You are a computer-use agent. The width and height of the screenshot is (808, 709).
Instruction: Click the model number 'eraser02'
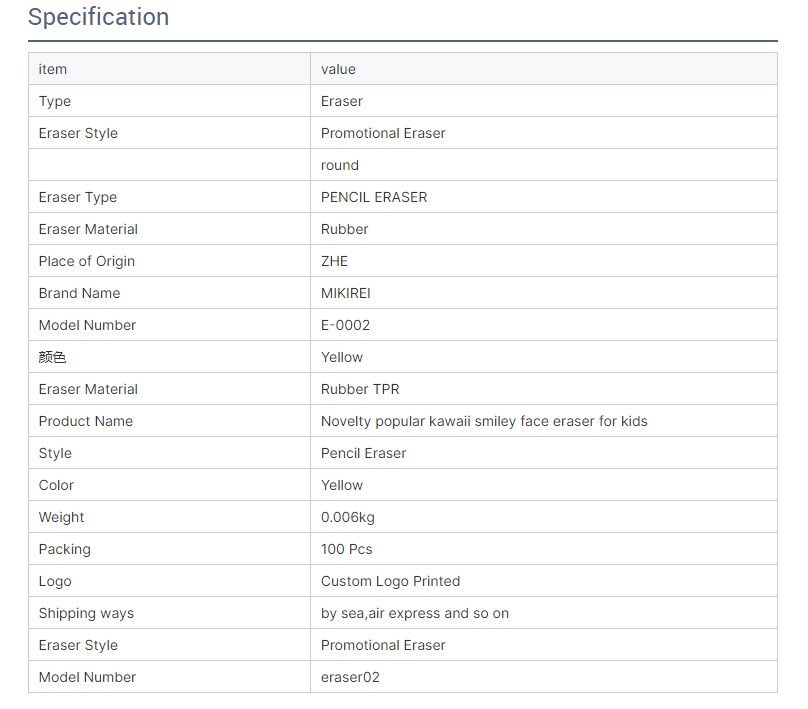tap(350, 677)
